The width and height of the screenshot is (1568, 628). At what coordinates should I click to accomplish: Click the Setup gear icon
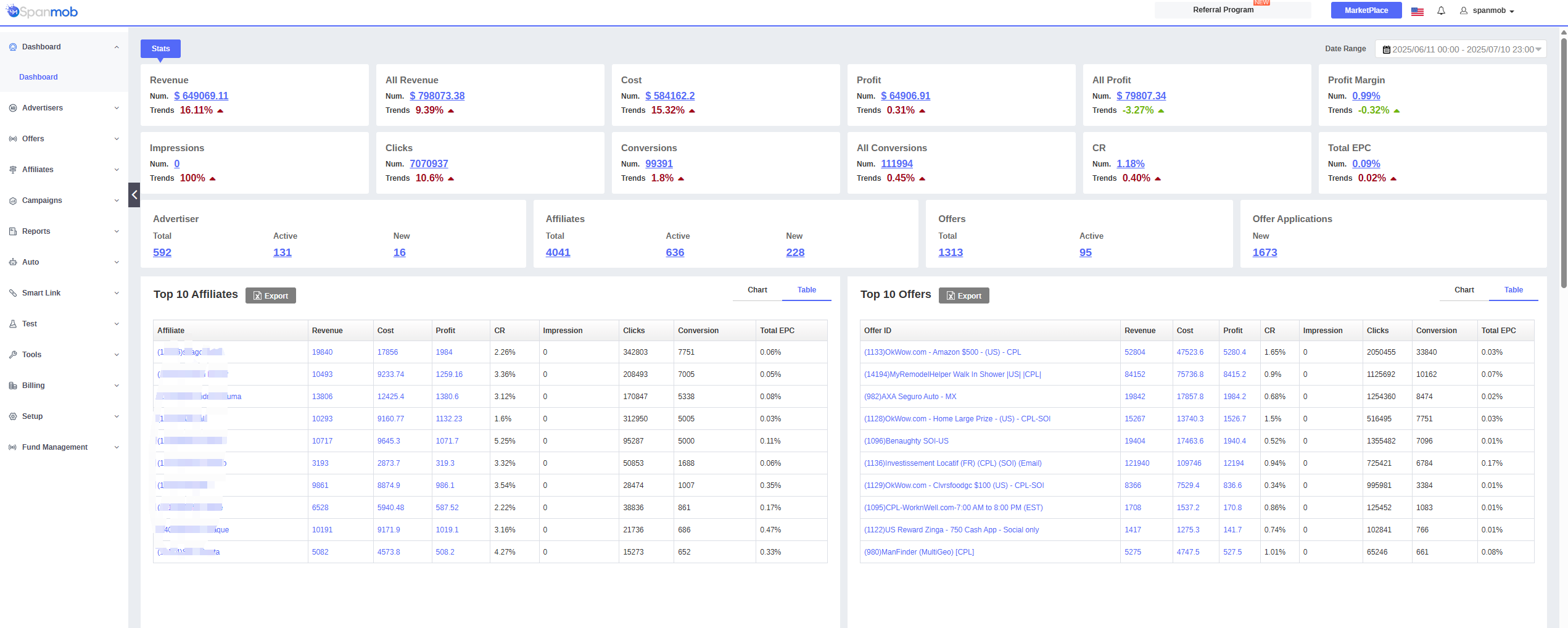pos(13,416)
